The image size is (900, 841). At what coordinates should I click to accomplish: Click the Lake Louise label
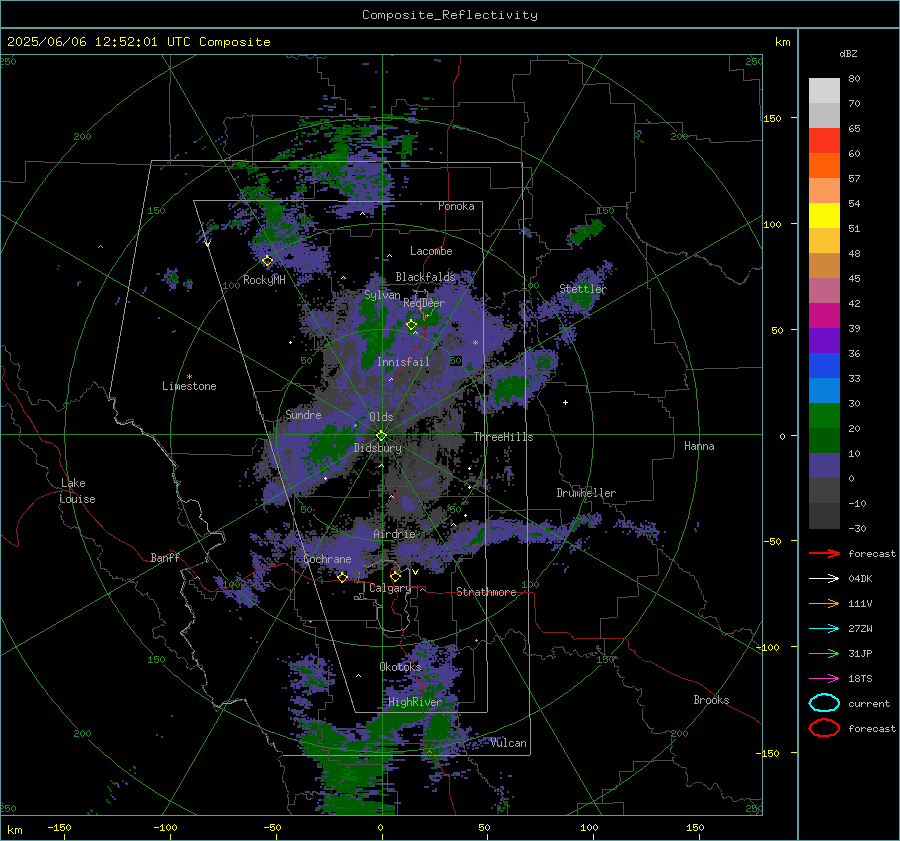(x=77, y=491)
